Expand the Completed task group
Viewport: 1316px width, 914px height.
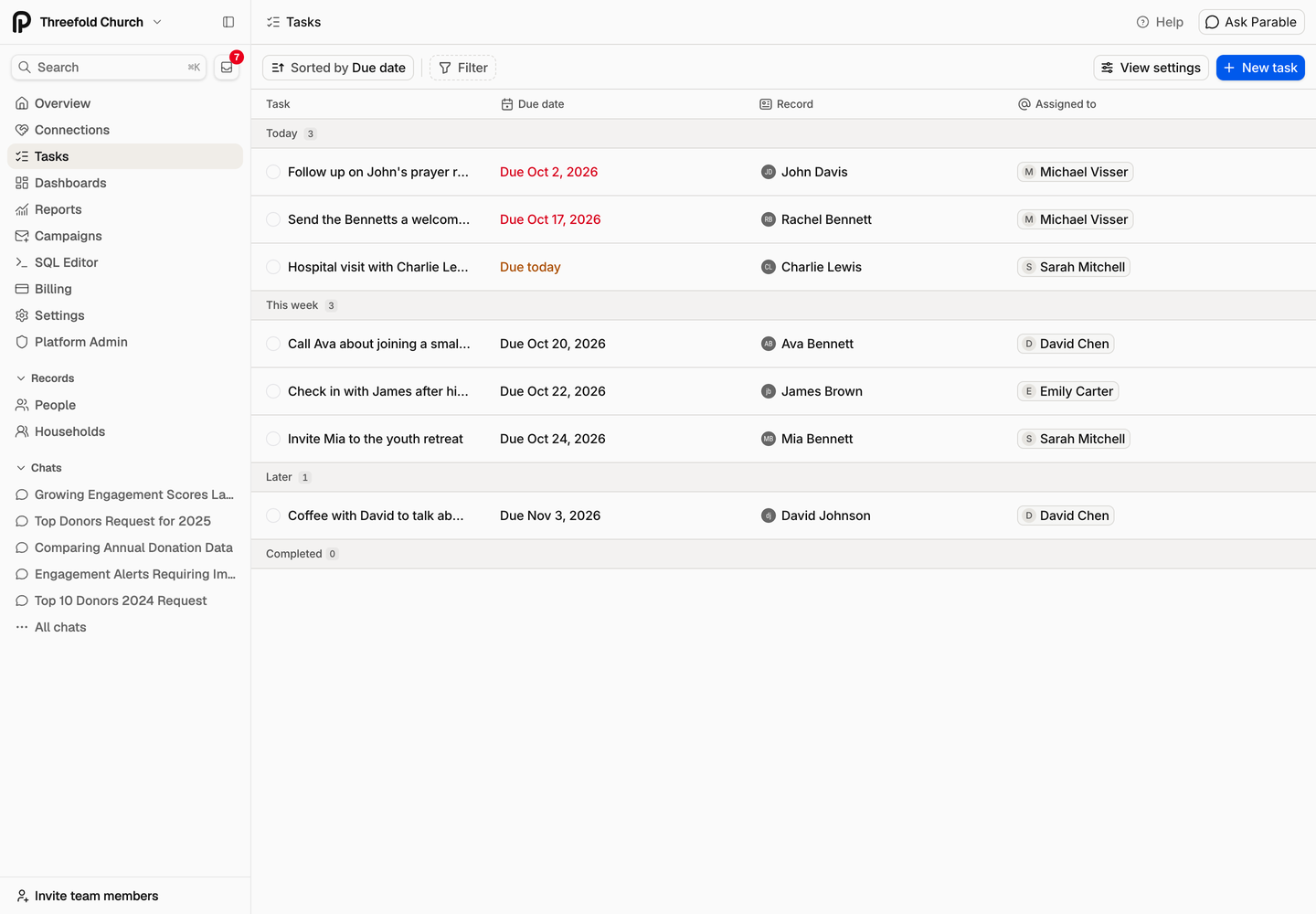pos(783,554)
